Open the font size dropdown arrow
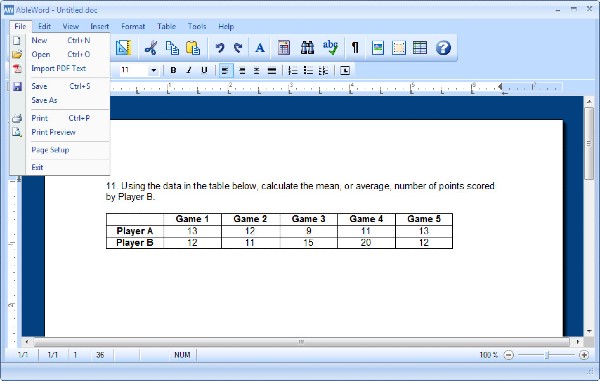The width and height of the screenshot is (600, 381). coord(153,70)
